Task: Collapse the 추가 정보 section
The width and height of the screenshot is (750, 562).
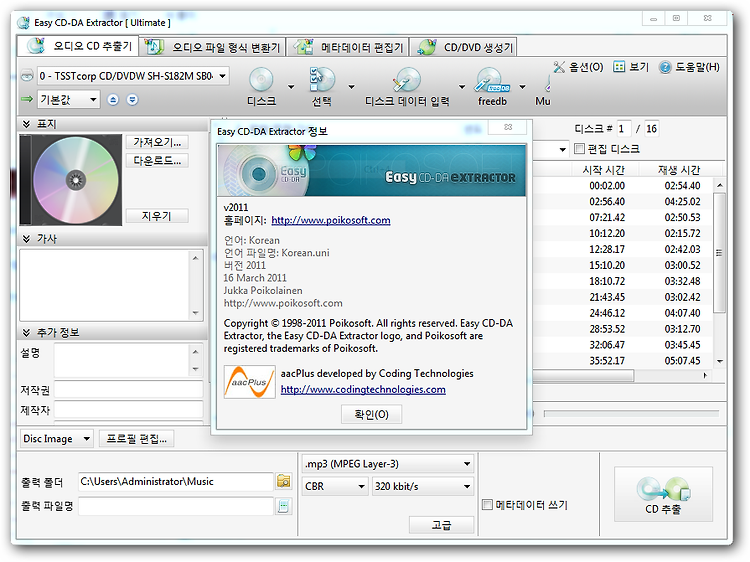Action: tap(26, 332)
